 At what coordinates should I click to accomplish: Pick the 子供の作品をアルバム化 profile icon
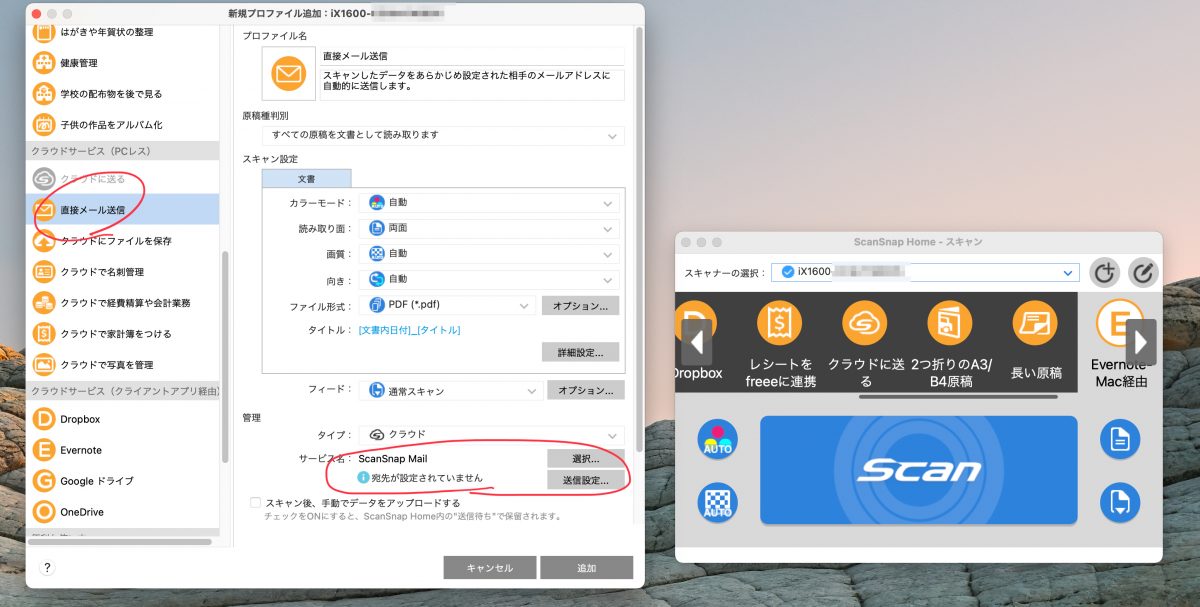(x=44, y=125)
